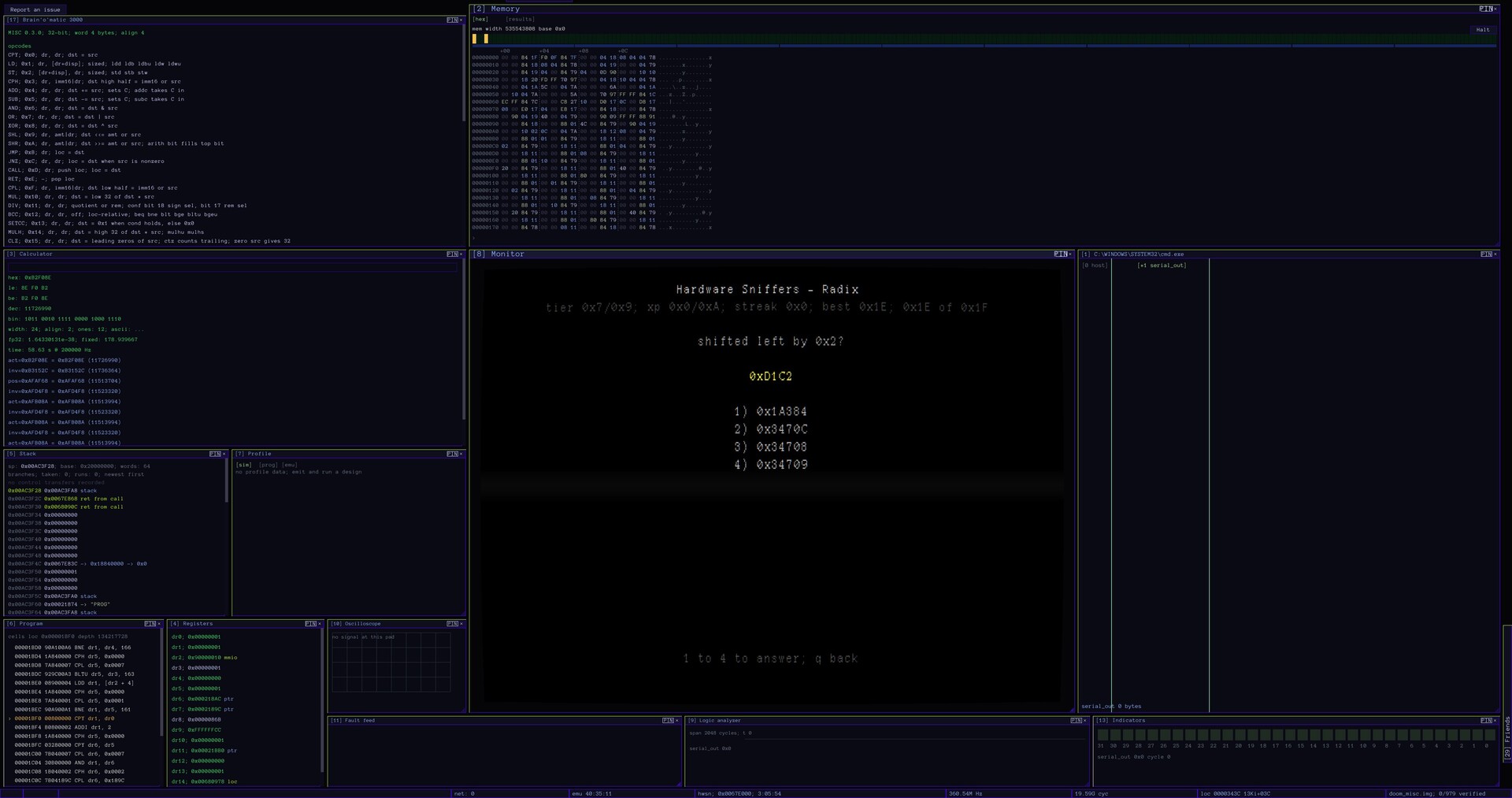This screenshot has width=1512, height=798.
Task: Toggle PIN on the Stack panel
Action: [215, 454]
